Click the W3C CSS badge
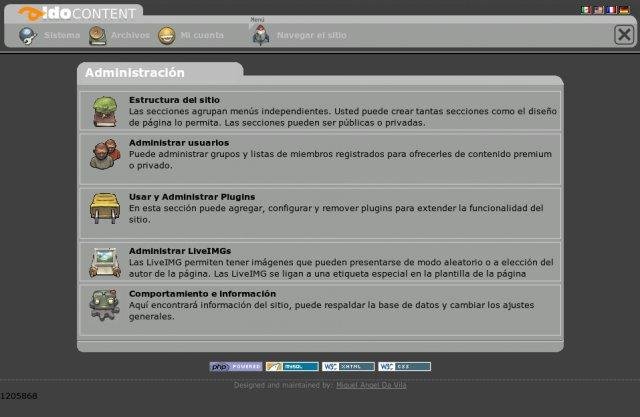 point(404,366)
